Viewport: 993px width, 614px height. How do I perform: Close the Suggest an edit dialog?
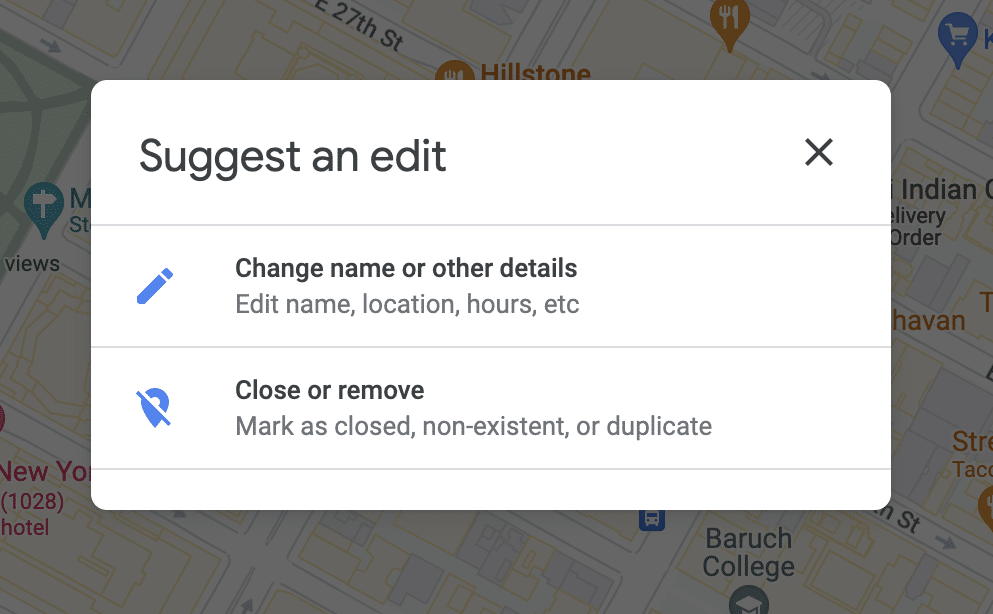818,153
